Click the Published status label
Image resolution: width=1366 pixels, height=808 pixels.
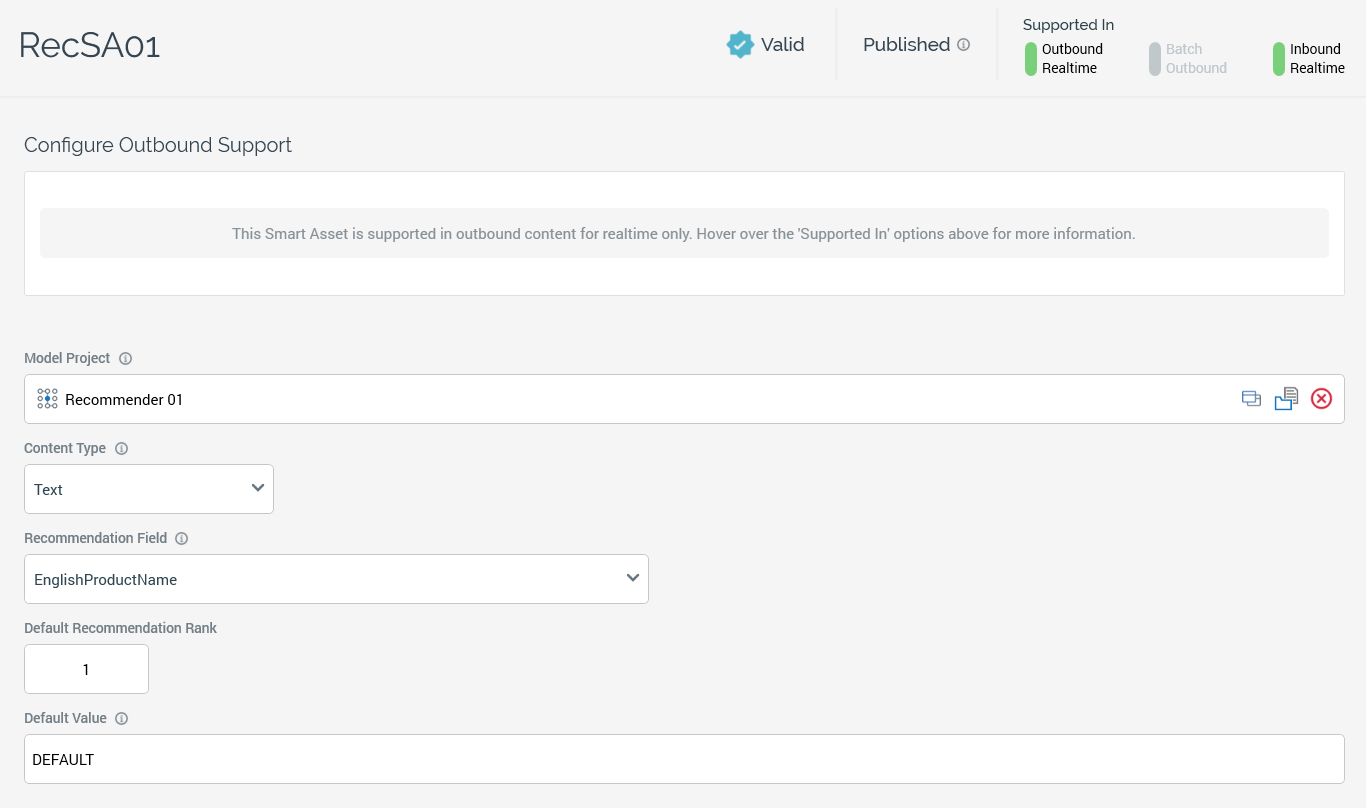(x=906, y=45)
